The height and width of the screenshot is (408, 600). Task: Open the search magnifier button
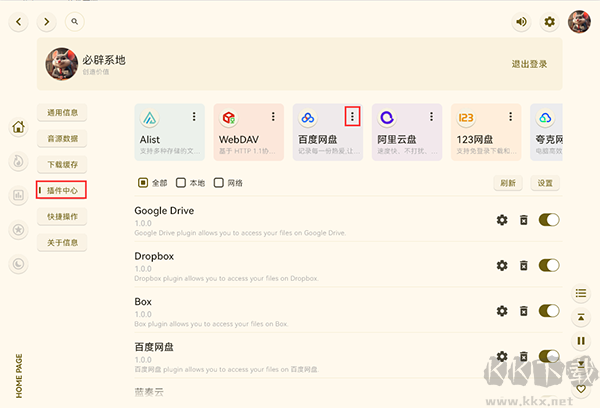[x=75, y=22]
